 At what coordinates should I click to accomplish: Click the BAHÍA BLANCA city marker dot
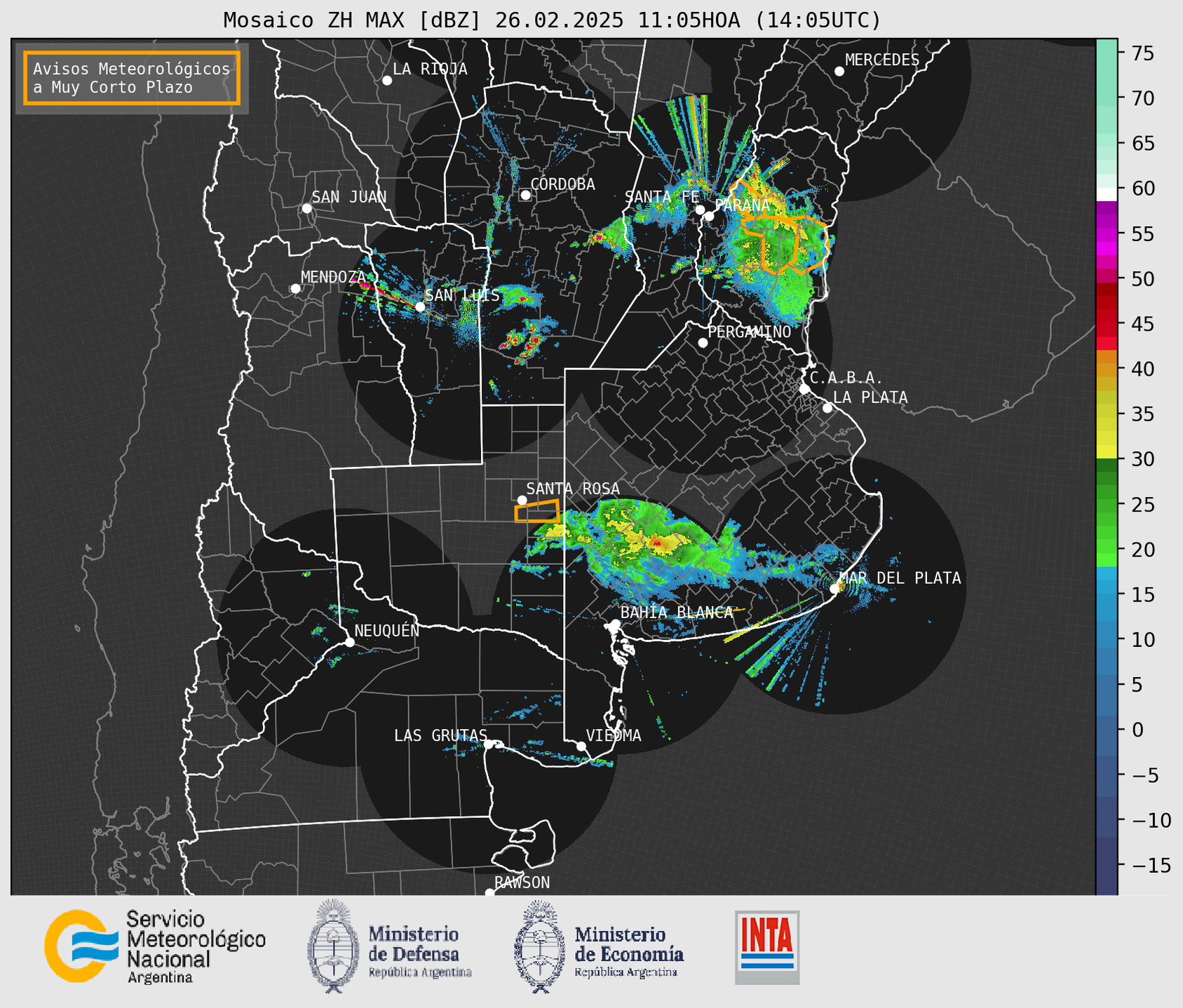[x=616, y=624]
